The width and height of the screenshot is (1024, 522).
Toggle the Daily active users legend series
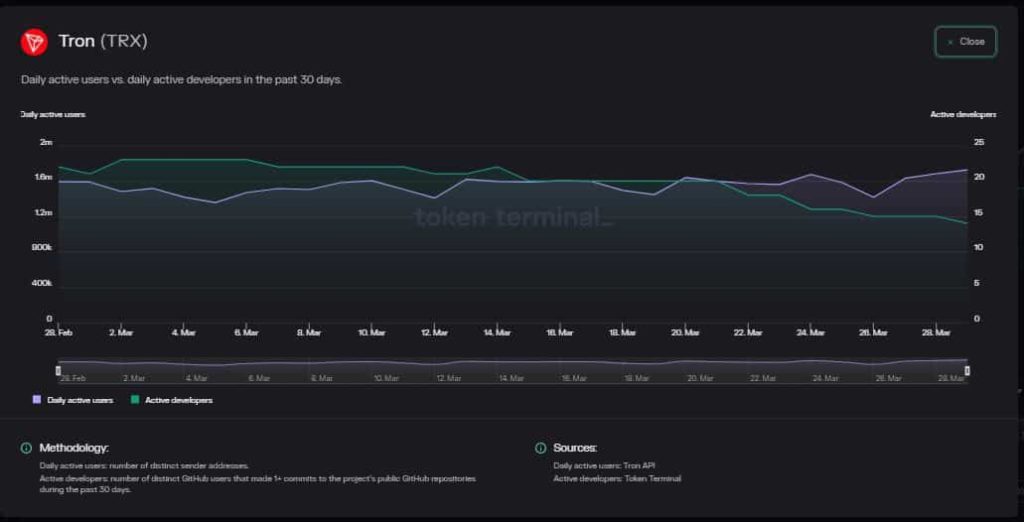click(74, 400)
